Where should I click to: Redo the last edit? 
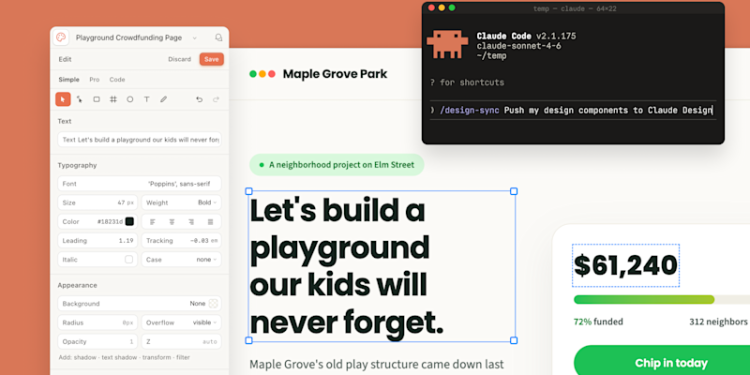click(216, 99)
